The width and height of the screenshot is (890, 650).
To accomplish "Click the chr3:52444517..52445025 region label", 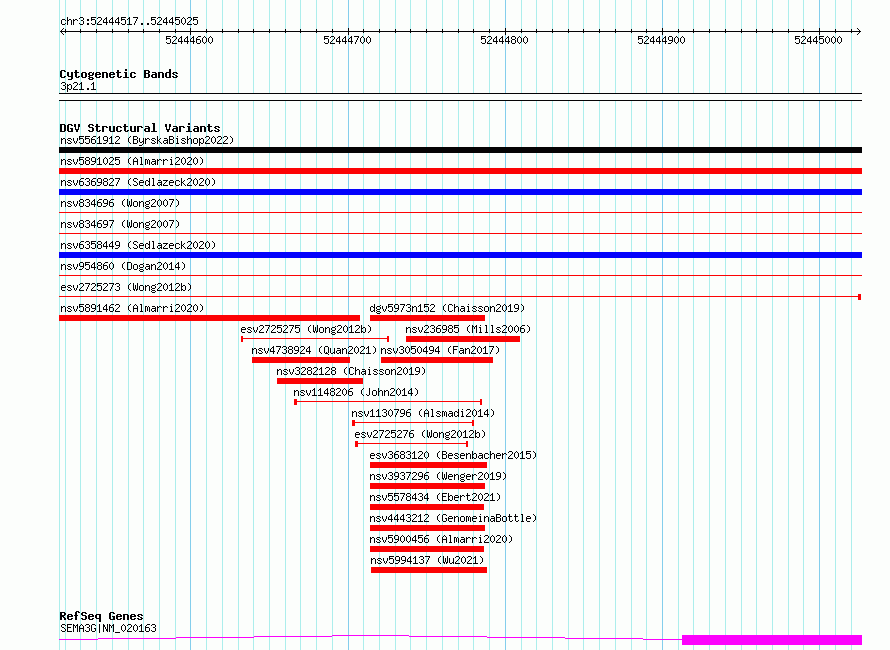I will 129,22.
